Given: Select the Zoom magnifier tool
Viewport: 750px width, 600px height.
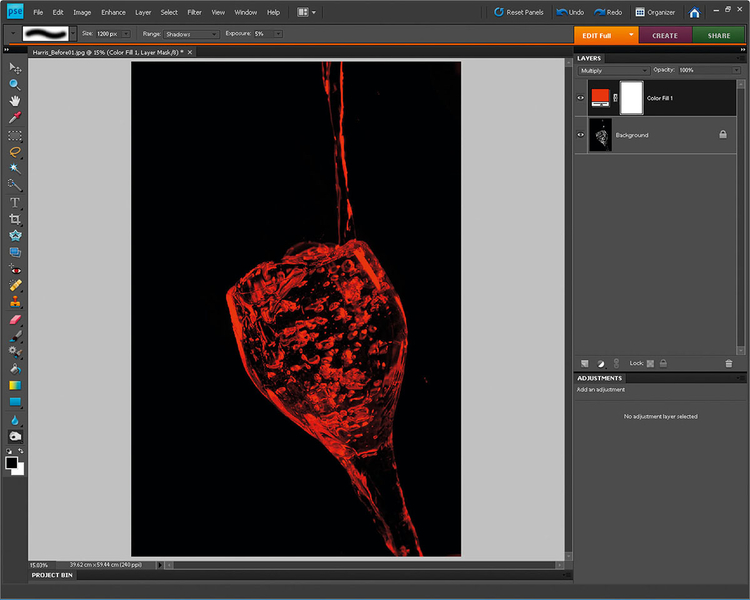Looking at the screenshot, I should click(15, 85).
